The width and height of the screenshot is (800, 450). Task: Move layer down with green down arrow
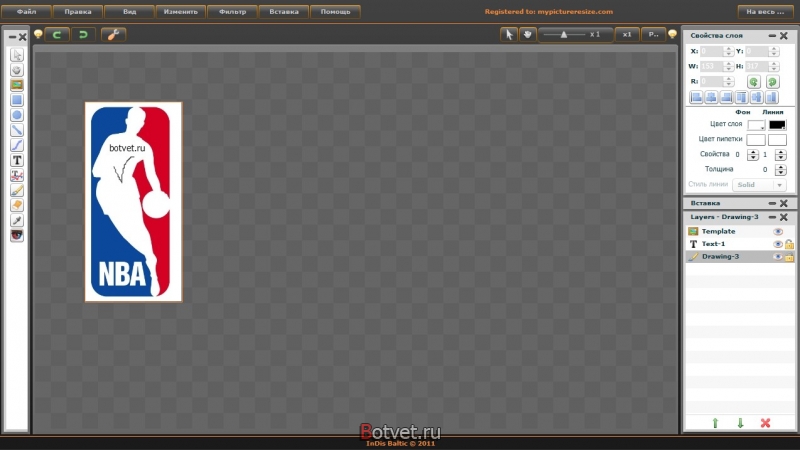(740, 423)
